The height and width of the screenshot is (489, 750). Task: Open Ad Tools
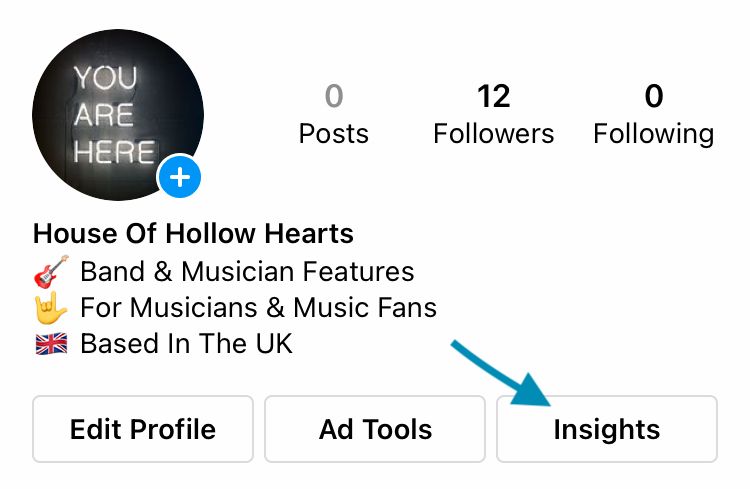[375, 429]
